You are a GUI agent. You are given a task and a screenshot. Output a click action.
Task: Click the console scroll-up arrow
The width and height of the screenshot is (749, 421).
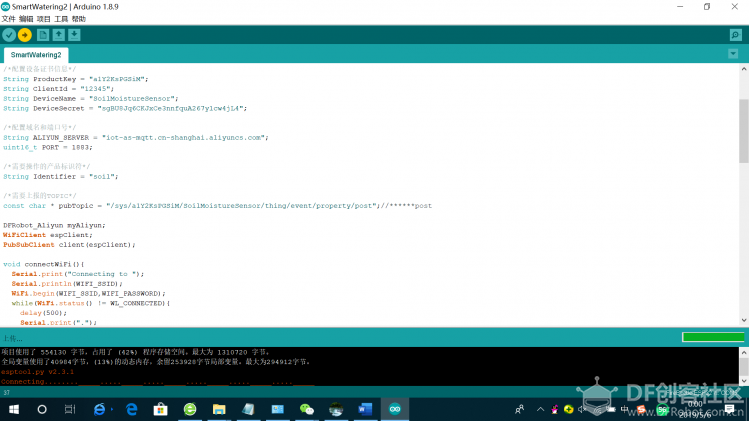744,352
